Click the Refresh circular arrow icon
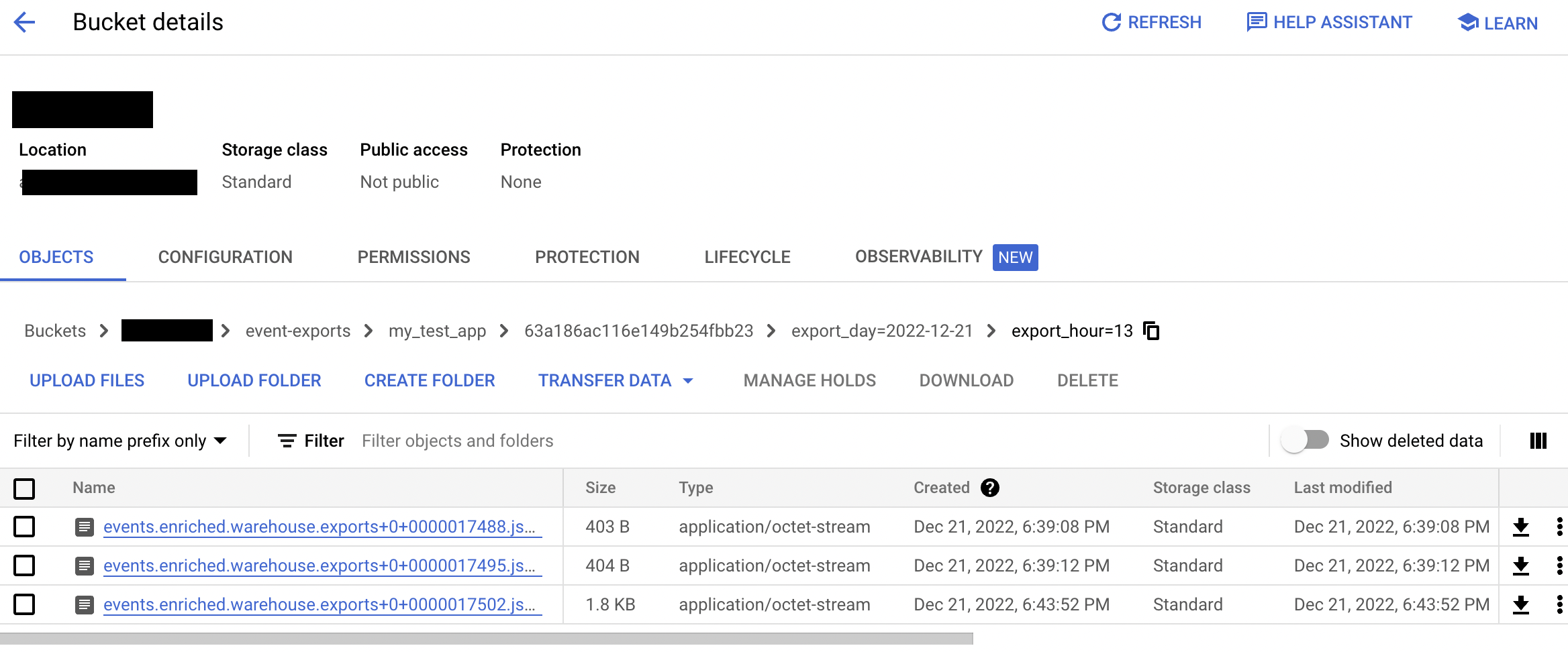Image resolution: width=1568 pixels, height=652 pixels. tap(1112, 23)
